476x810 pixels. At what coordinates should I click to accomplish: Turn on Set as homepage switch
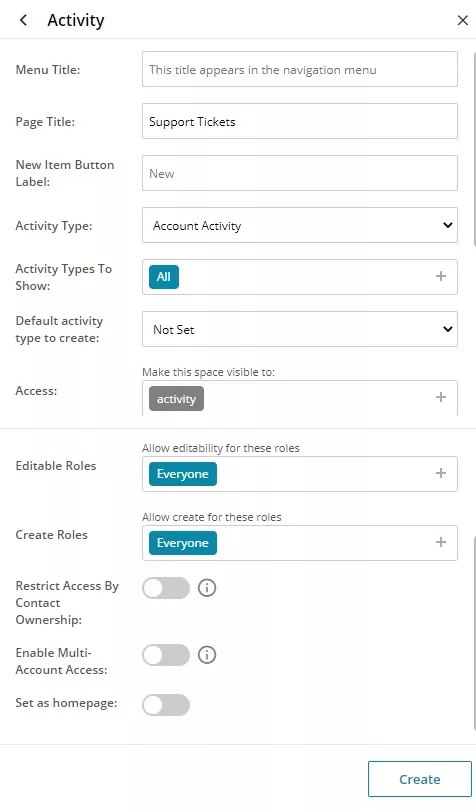pos(166,705)
